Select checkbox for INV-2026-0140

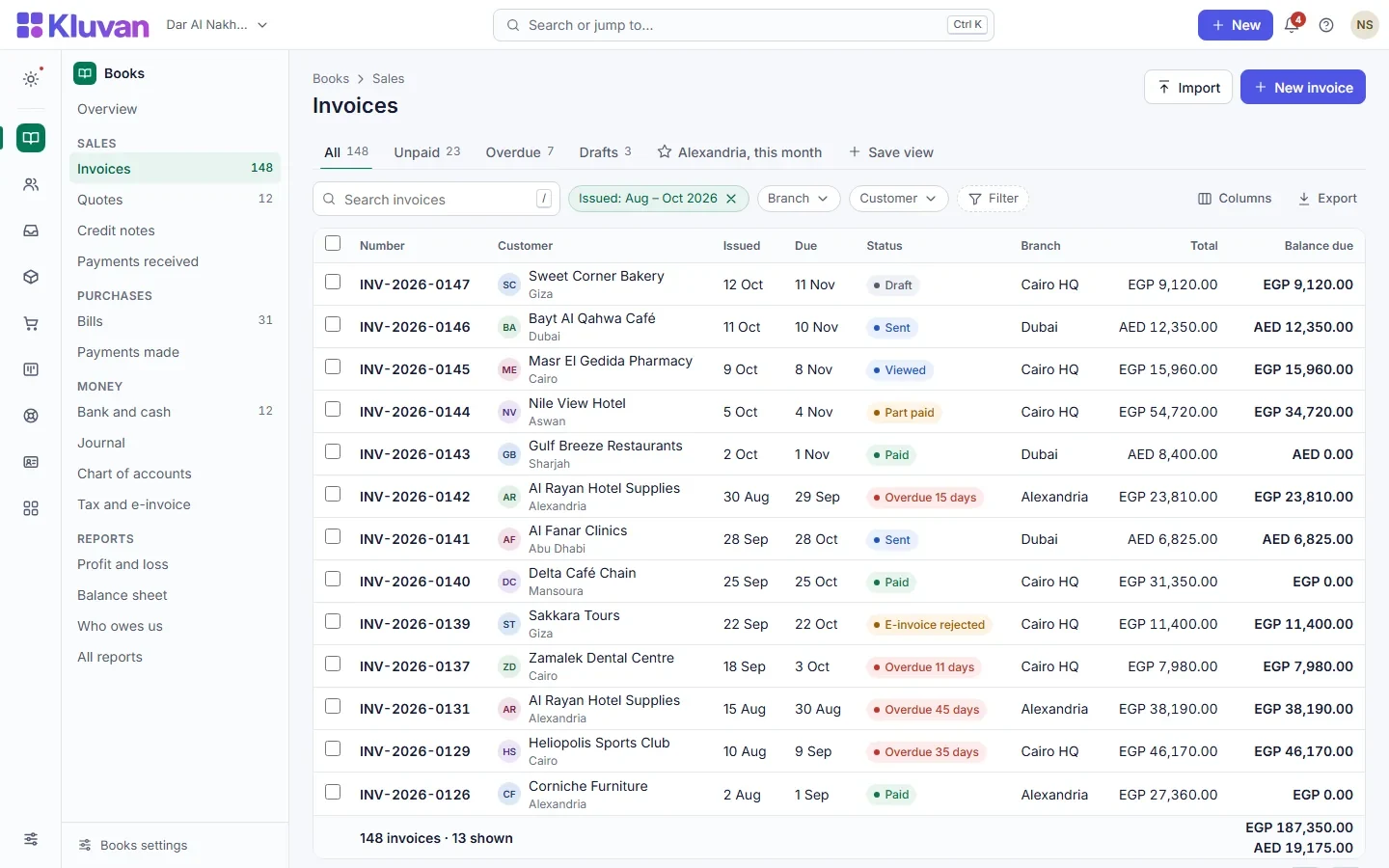[333, 579]
